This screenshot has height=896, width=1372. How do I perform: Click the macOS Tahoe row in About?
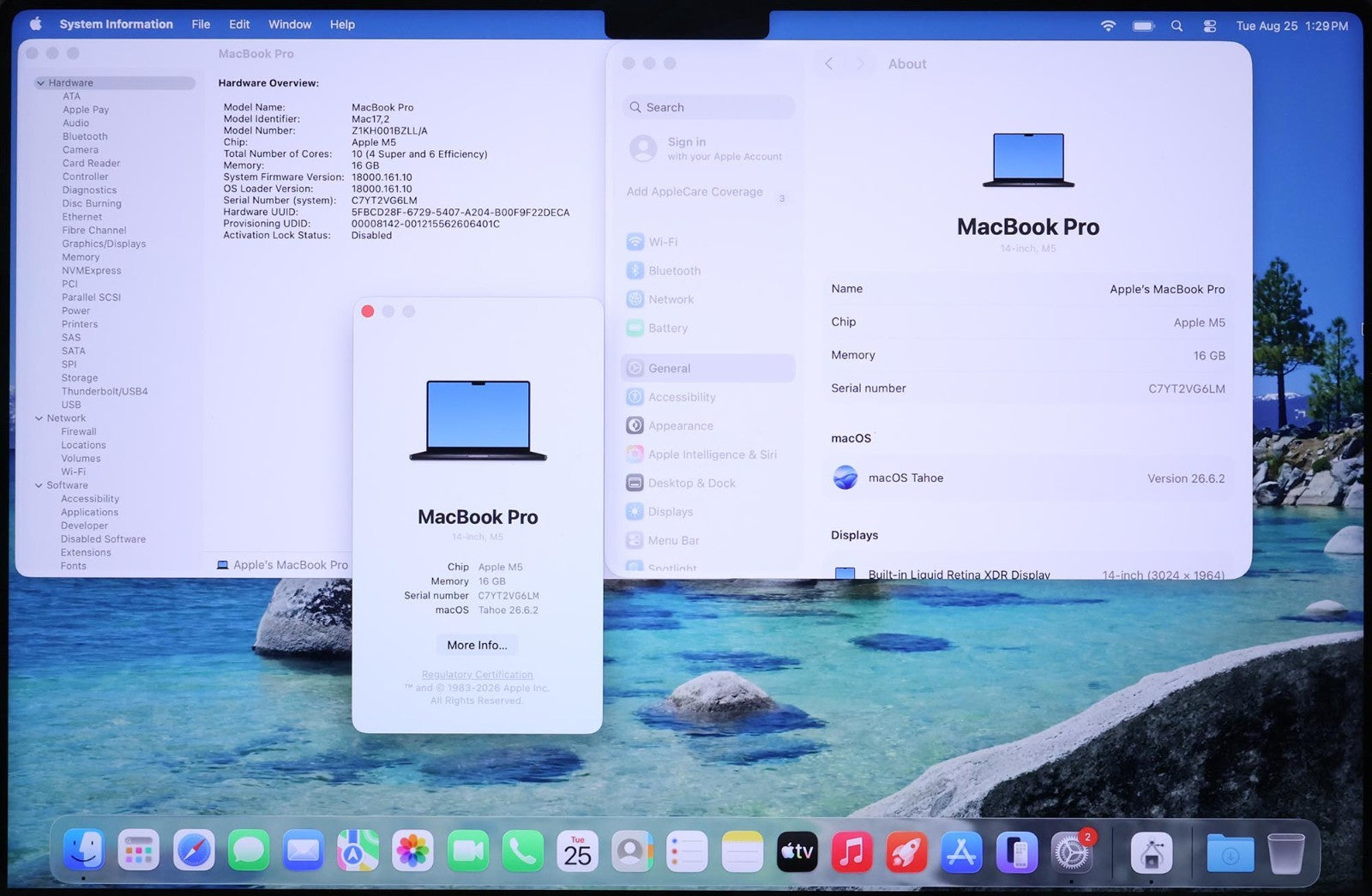(x=1027, y=478)
